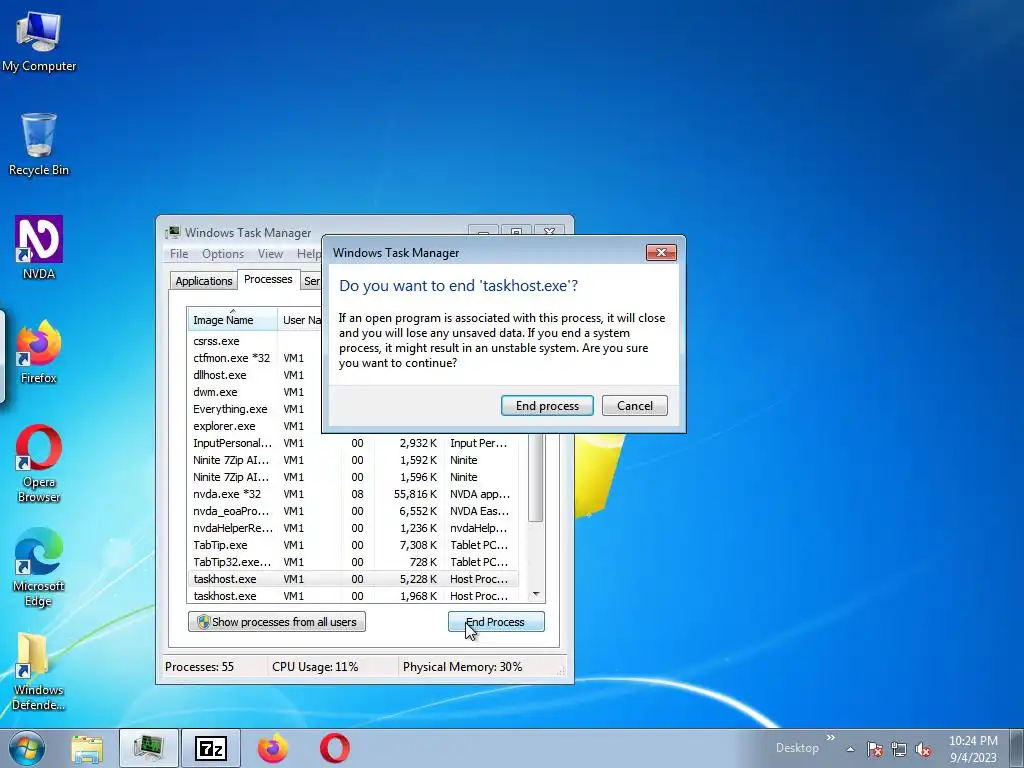Viewport: 1024px width, 768px height.
Task: Select nvda_eoaPro... process row
Action: tap(353, 511)
